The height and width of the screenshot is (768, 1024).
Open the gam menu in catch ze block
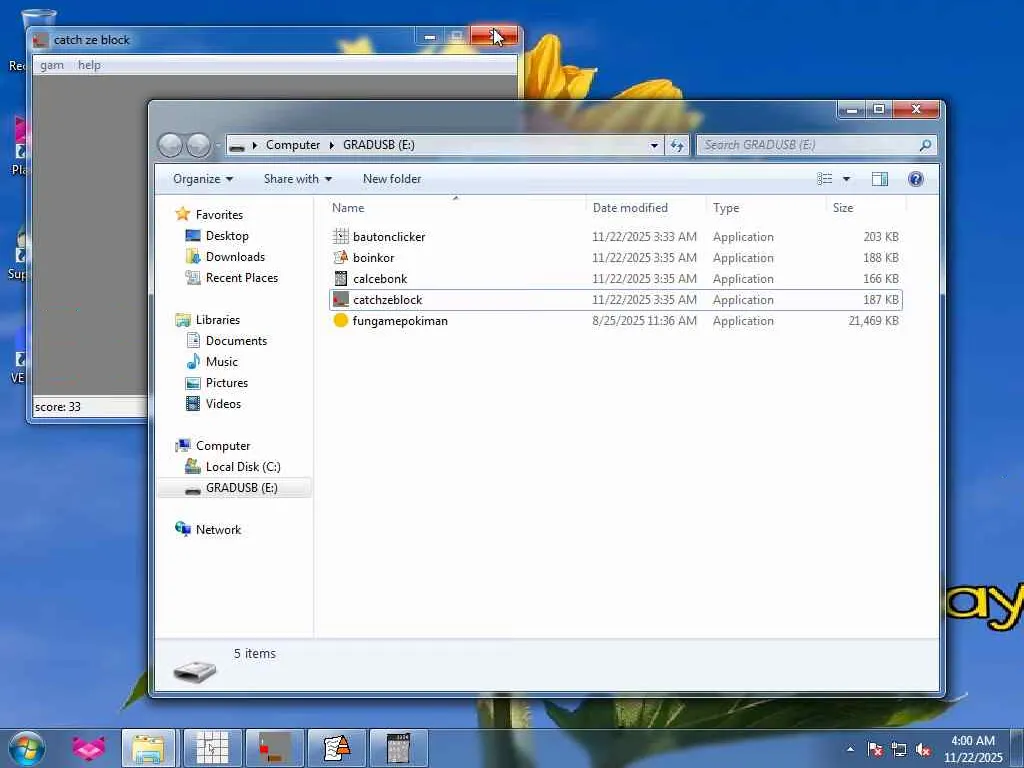coord(52,65)
